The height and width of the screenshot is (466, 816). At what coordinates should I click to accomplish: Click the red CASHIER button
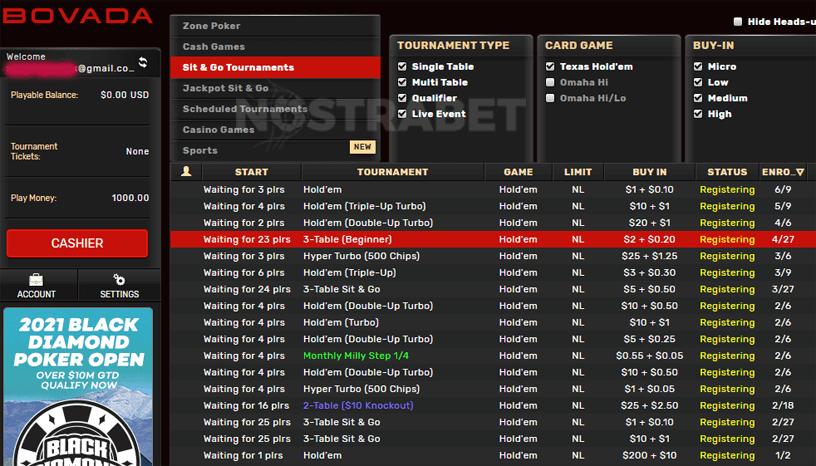pos(77,243)
